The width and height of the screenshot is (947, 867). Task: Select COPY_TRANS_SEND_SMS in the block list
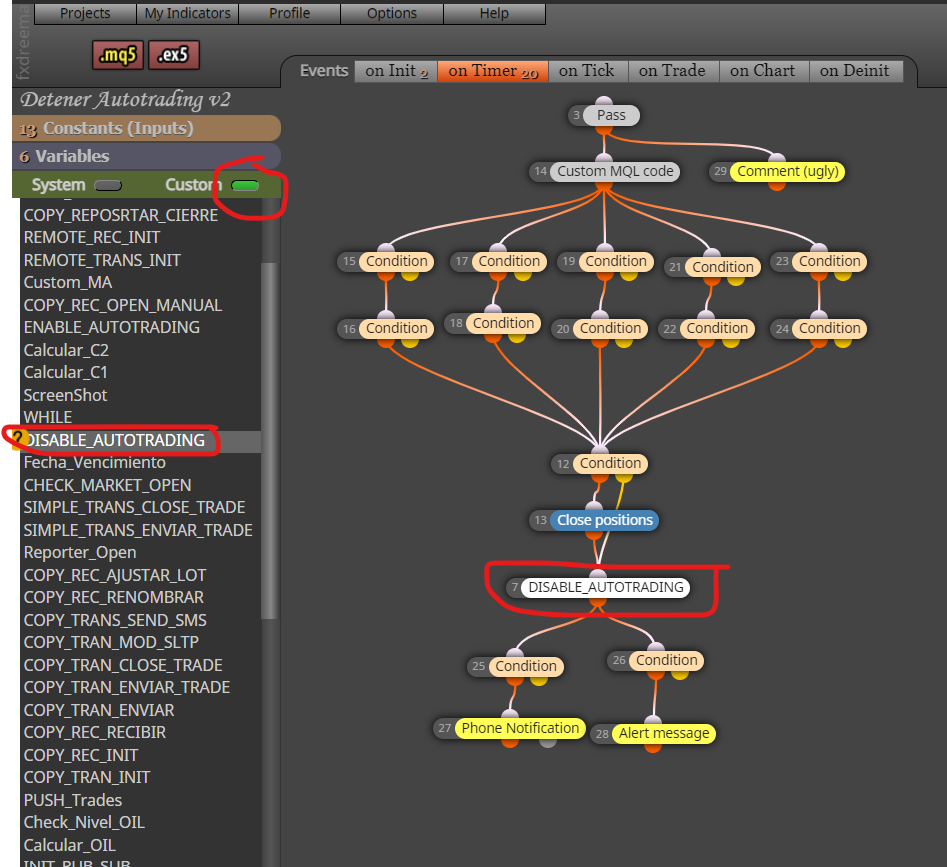pyautogui.click(x=115, y=621)
